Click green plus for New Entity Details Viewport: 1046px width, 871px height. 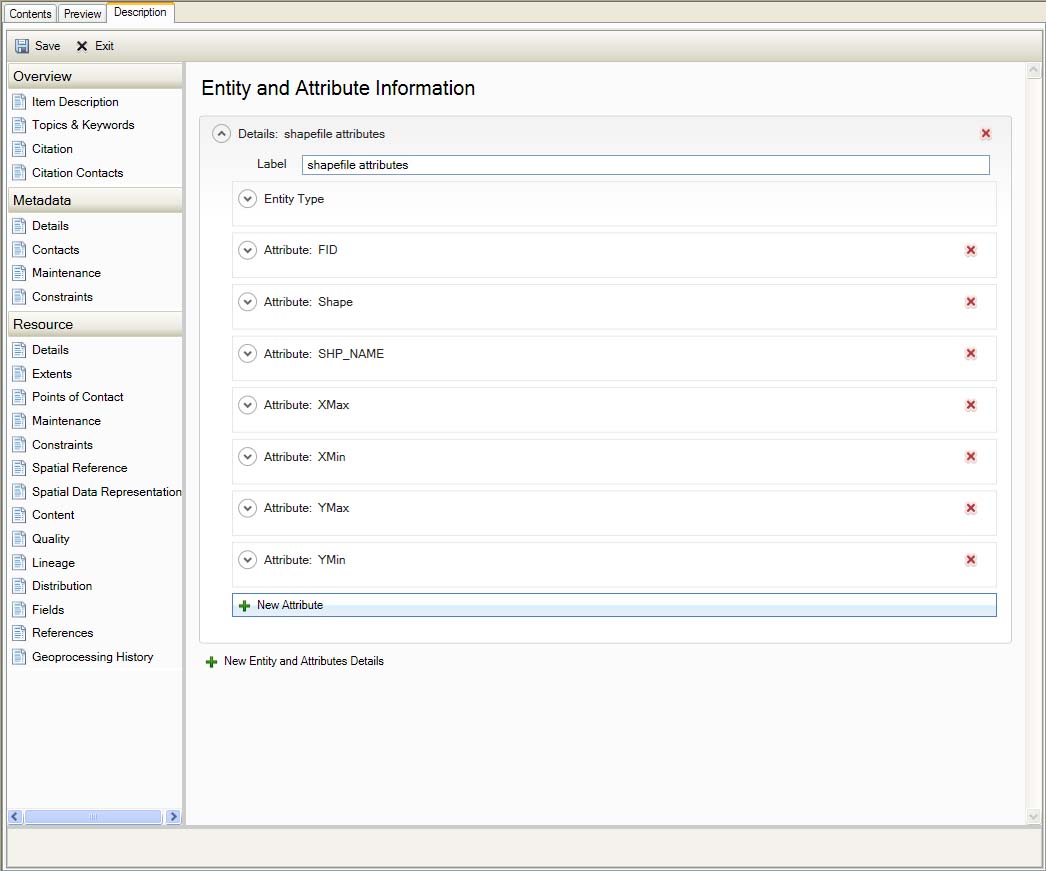211,662
